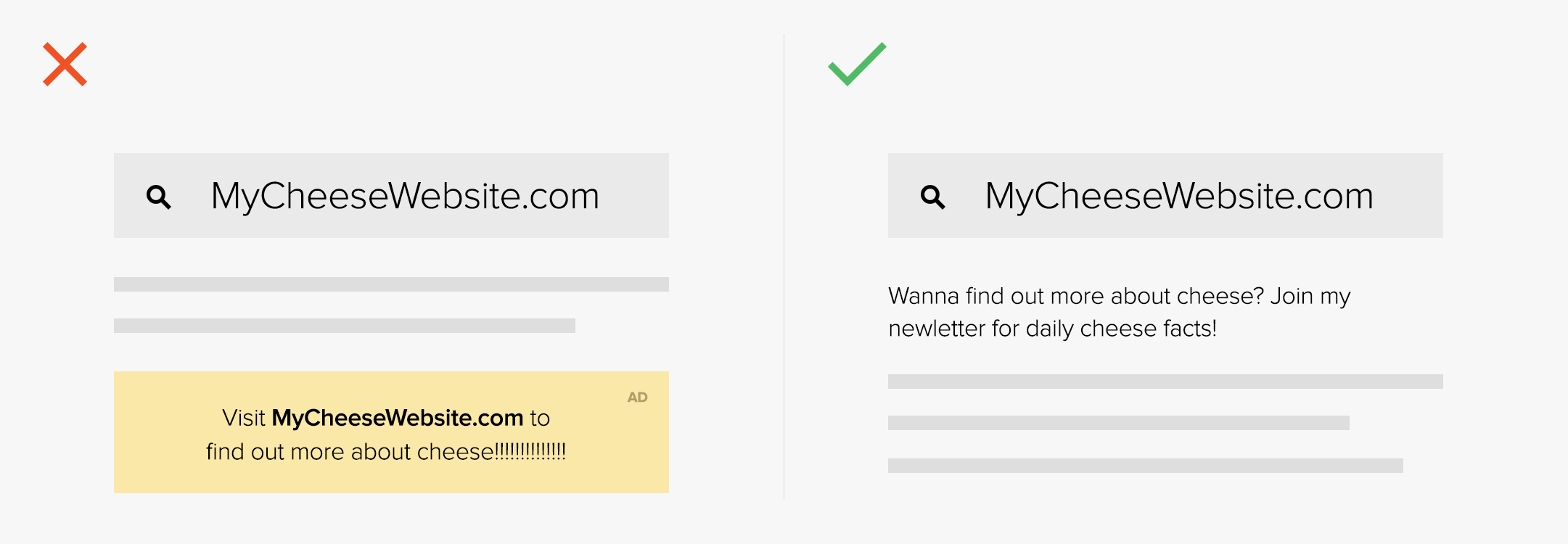
Task: Click 'find out more about cheese!!!!' ad text
Action: tap(386, 452)
